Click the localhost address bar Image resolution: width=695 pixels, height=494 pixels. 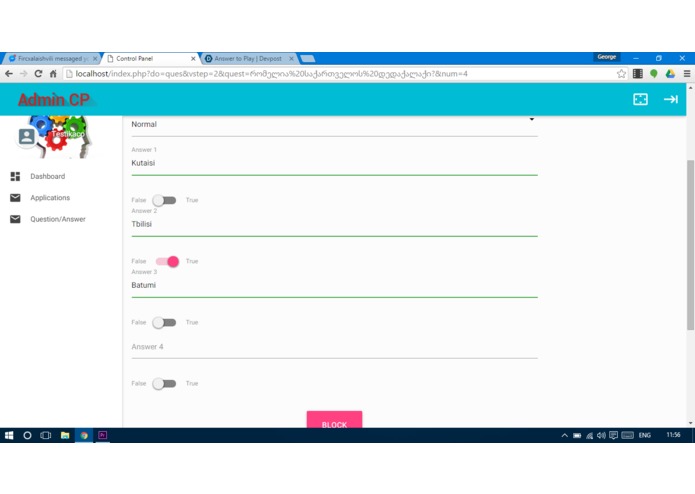[341, 74]
